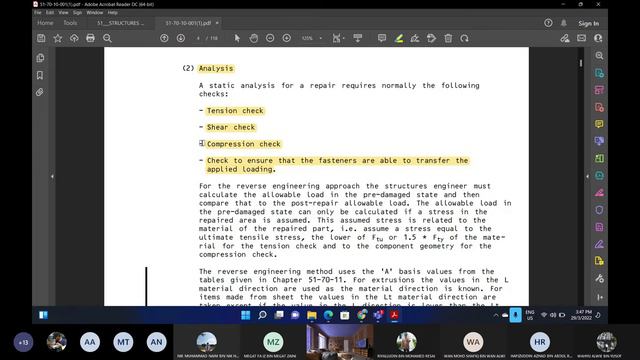The height and width of the screenshot is (360, 640).
Task: Open the sign document tool
Action: [415, 38]
